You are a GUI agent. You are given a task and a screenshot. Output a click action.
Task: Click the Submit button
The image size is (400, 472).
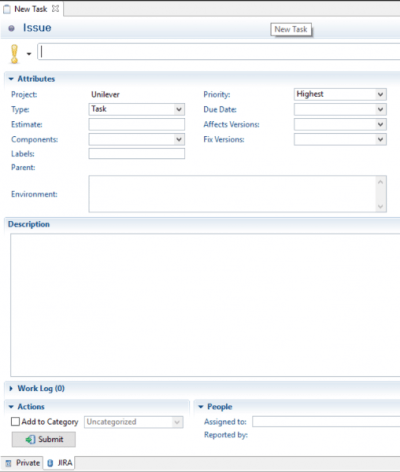[44, 439]
